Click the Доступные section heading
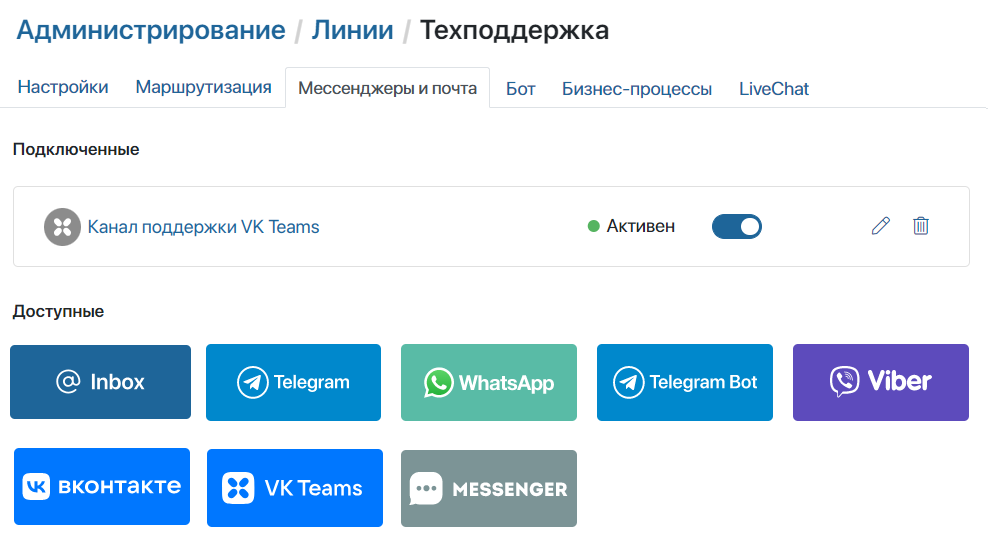Screen dimensions: 988x546 pos(58,311)
